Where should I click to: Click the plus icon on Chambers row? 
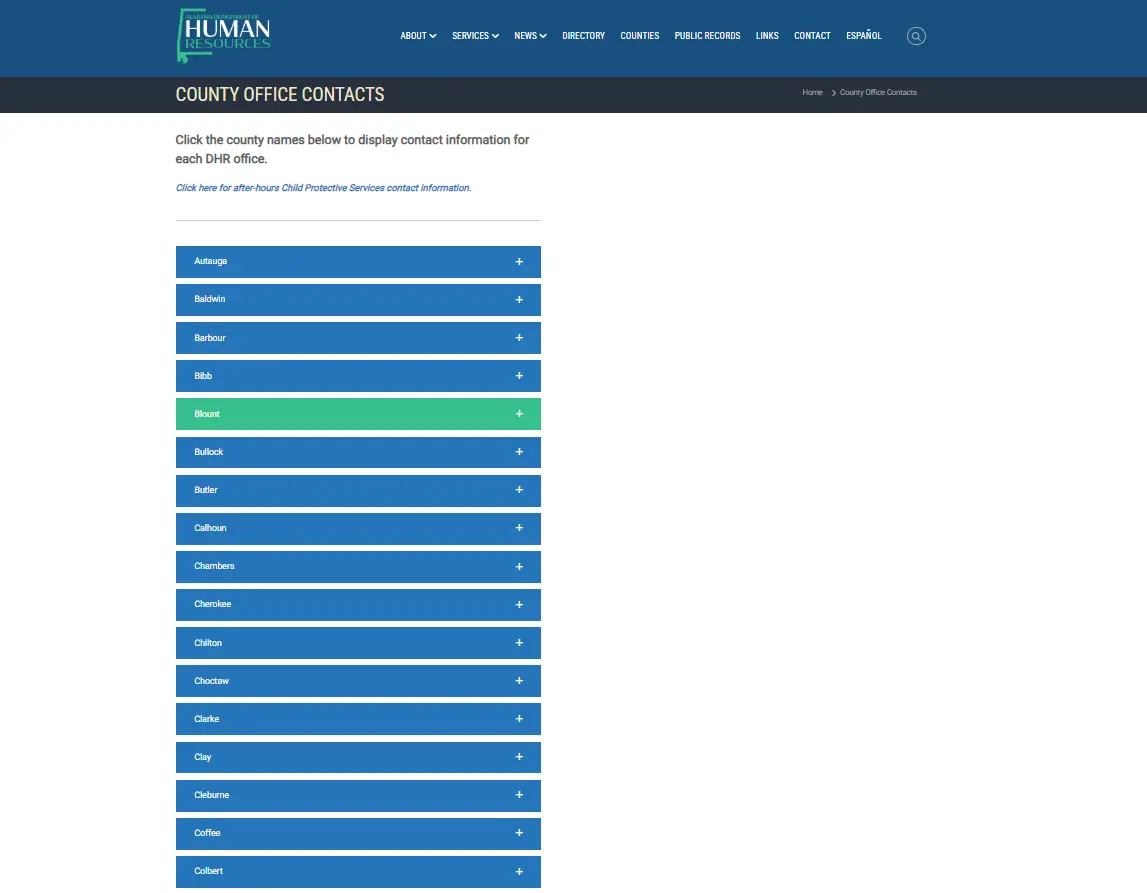coord(519,567)
